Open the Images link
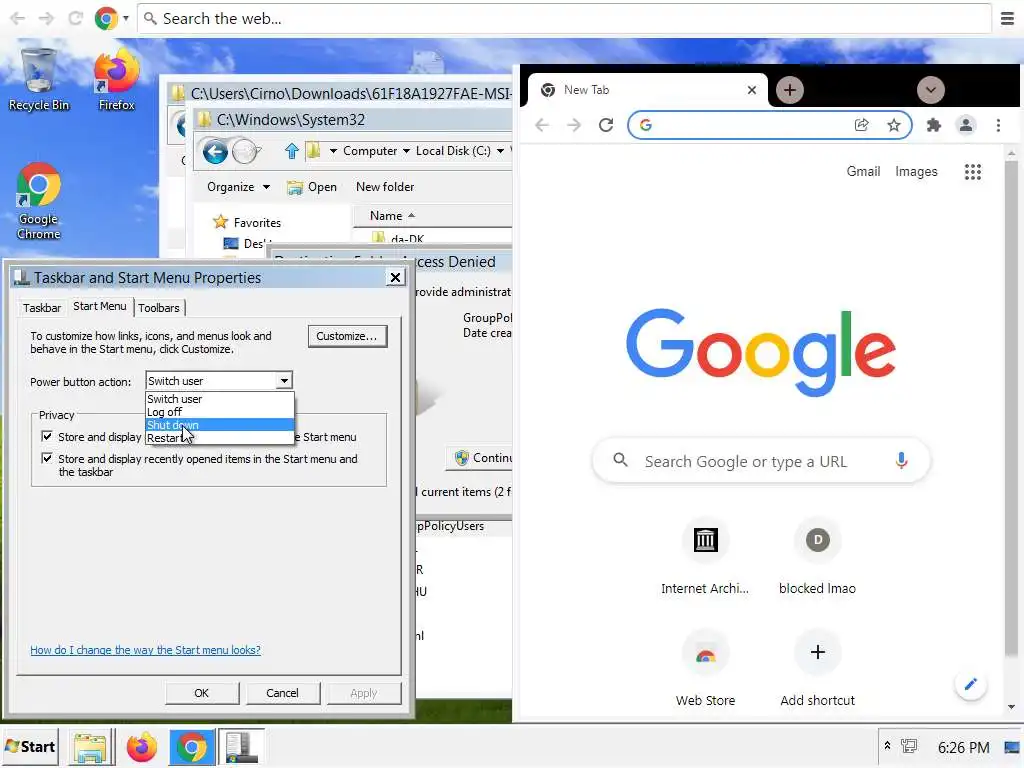The height and width of the screenshot is (768, 1024). tap(916, 171)
